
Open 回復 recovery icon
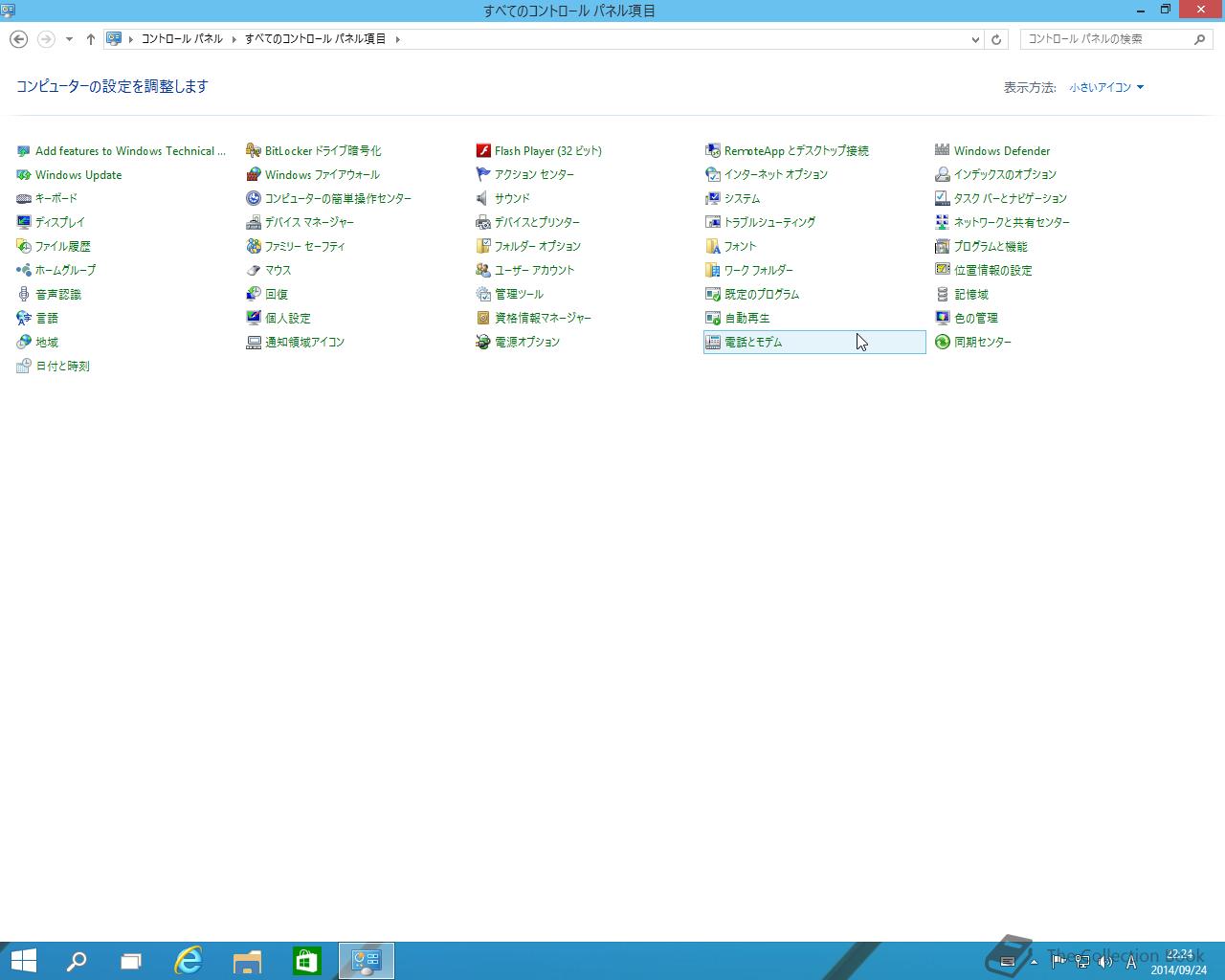point(254,294)
